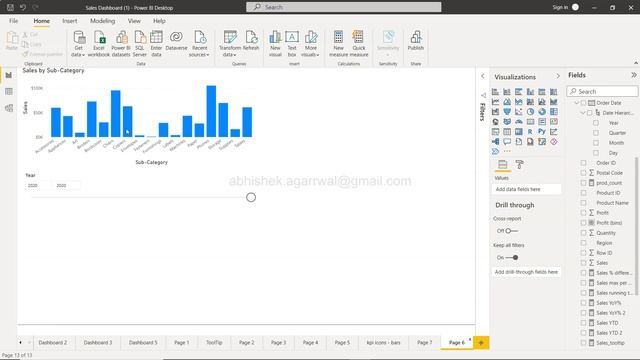640x360 pixels.
Task: Check the Year field checkbox
Action: pyautogui.click(x=596, y=123)
